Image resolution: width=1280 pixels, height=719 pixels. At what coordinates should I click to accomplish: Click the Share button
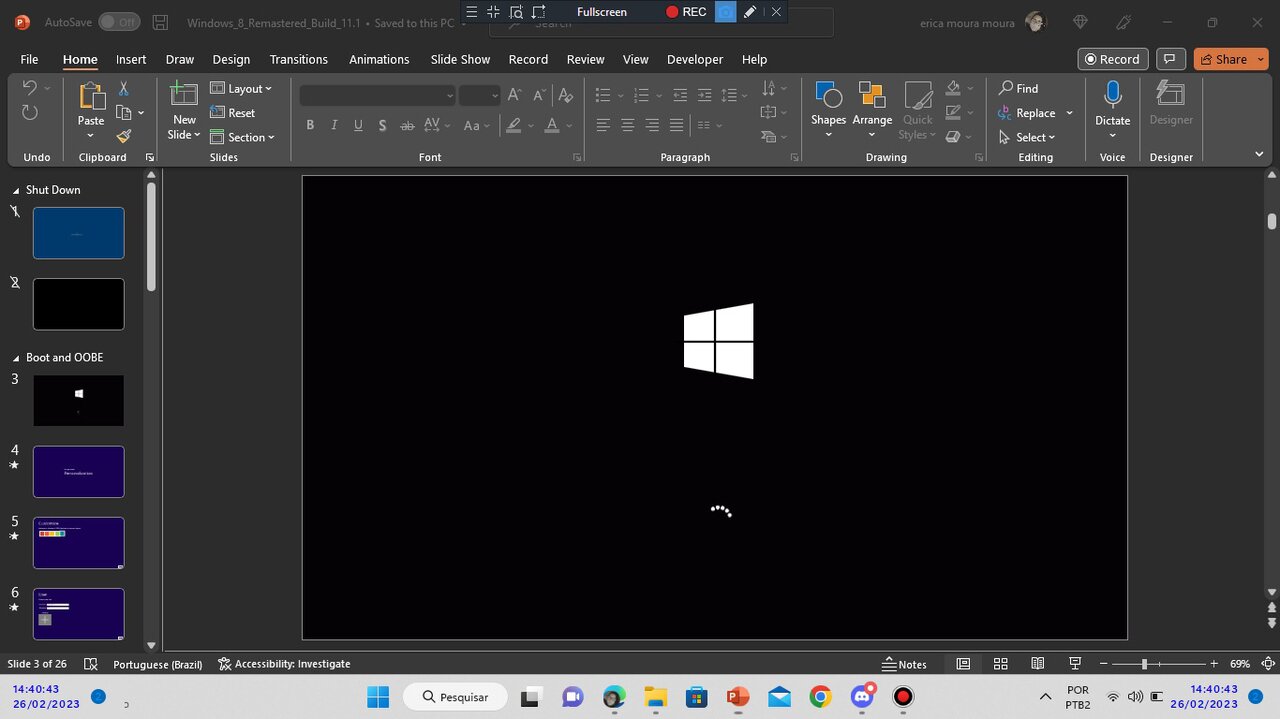pos(1223,59)
